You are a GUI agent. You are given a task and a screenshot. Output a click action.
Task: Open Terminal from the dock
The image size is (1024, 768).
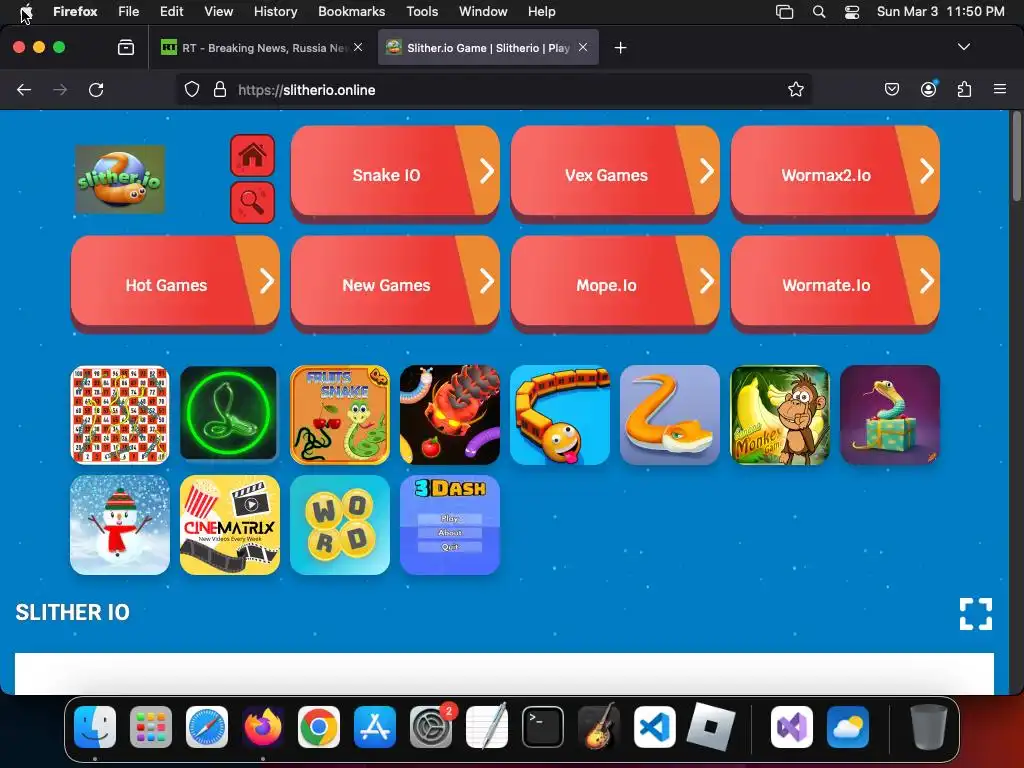[543, 727]
